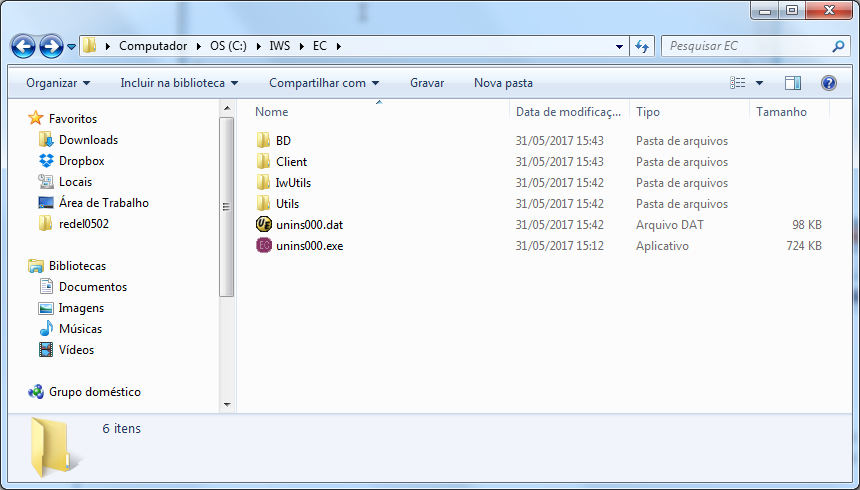This screenshot has width=860, height=490.
Task: Expand the arrow after IWS breadcrumb
Action: tap(302, 46)
